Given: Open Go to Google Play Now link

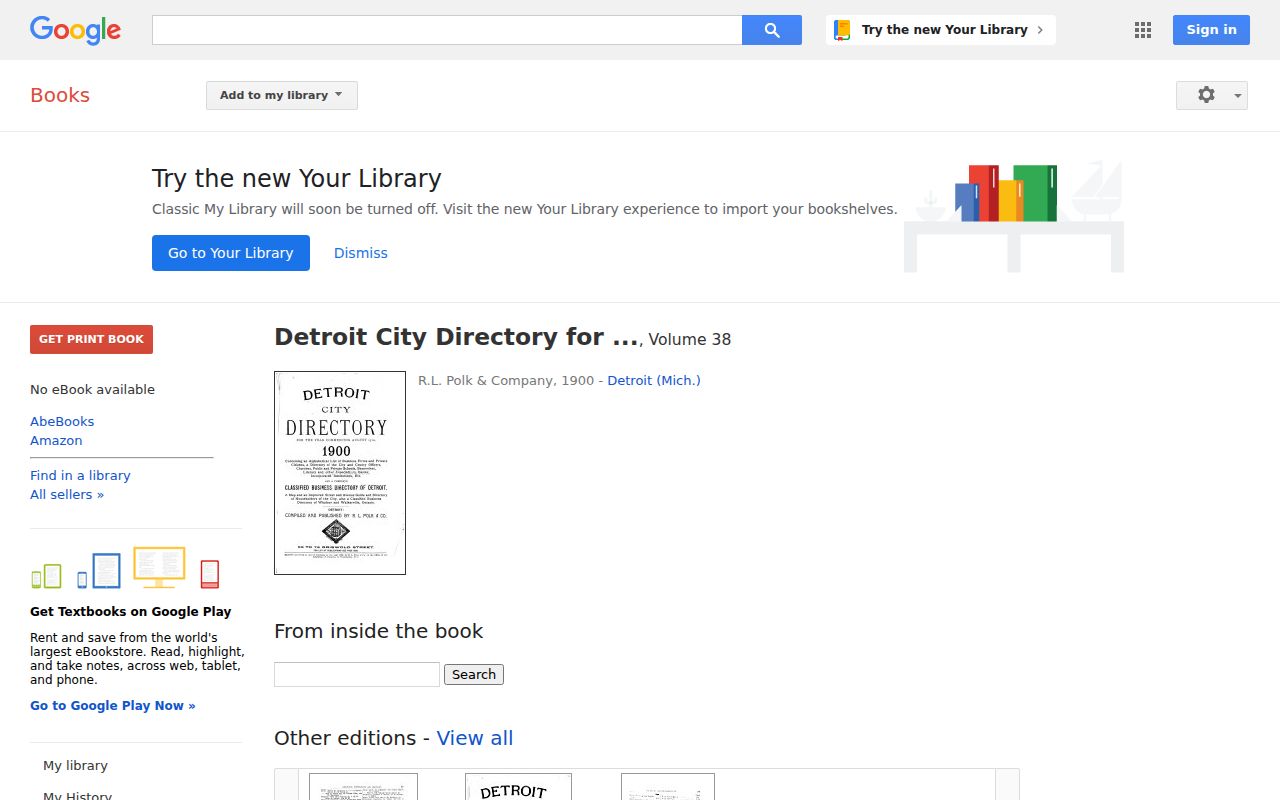Looking at the screenshot, I should (113, 706).
